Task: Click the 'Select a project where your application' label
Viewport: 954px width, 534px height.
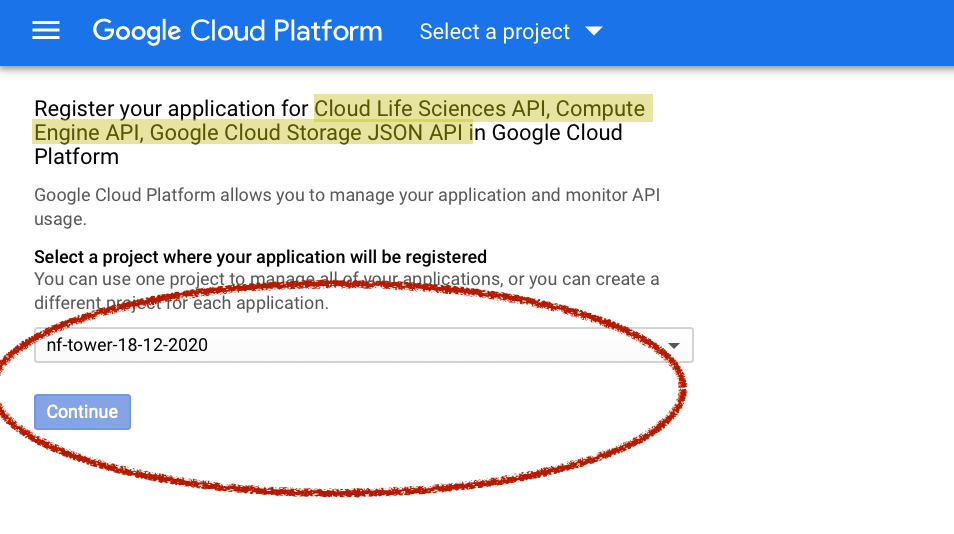Action: pyautogui.click(x=260, y=257)
